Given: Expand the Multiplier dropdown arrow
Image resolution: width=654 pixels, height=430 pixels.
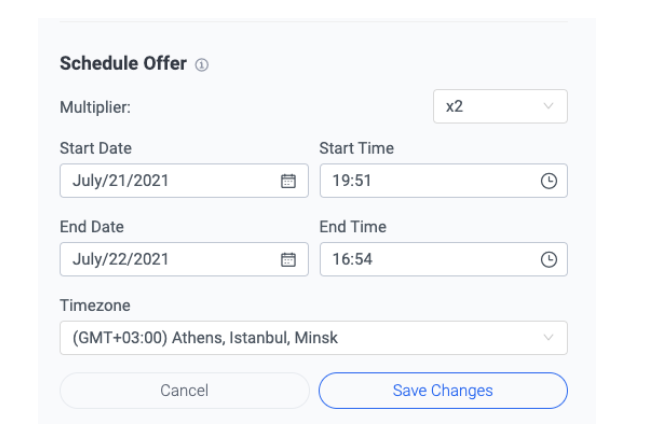Looking at the screenshot, I should (548, 106).
